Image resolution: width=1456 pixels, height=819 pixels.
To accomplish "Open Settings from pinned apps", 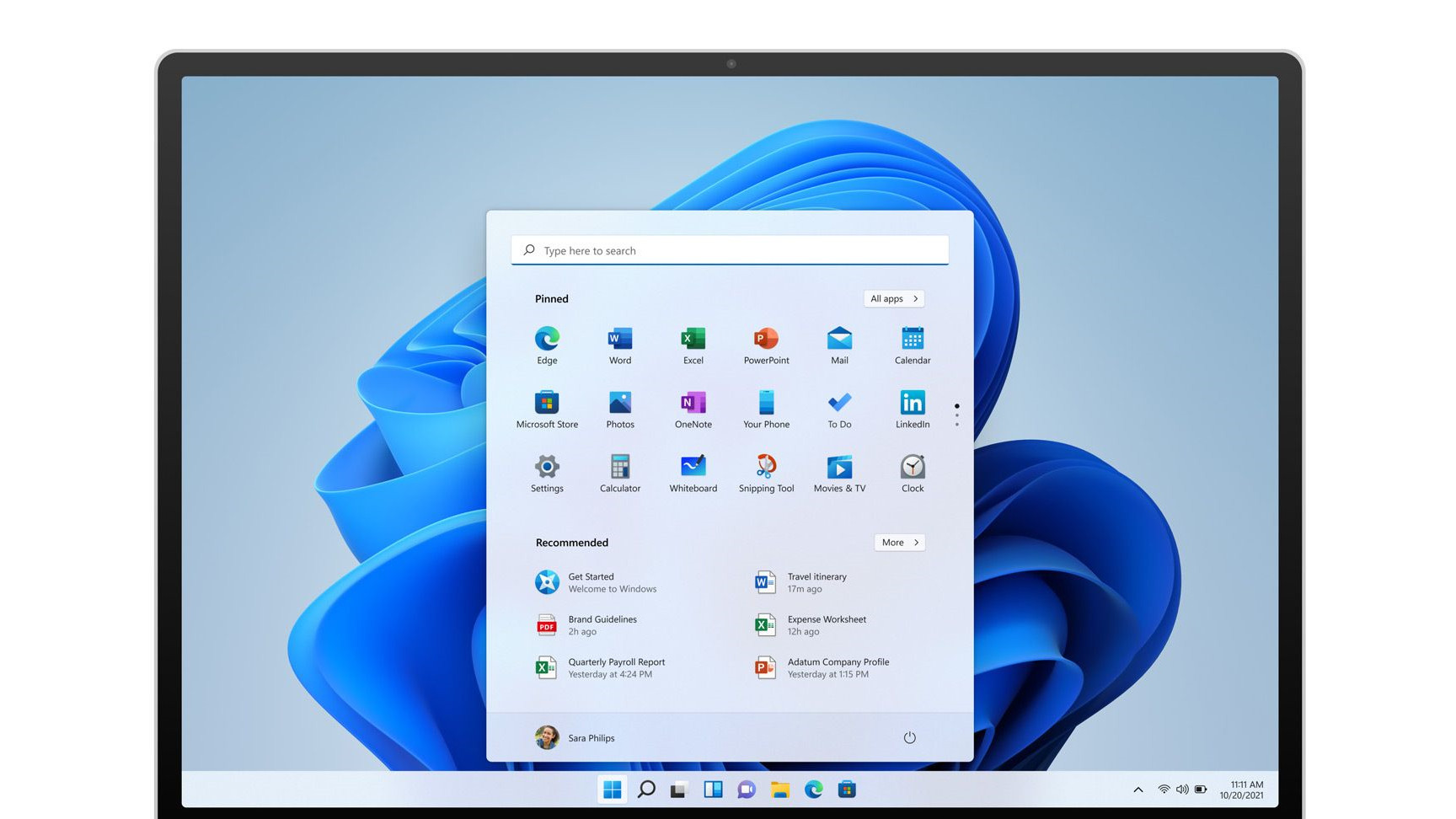I will [x=547, y=474].
